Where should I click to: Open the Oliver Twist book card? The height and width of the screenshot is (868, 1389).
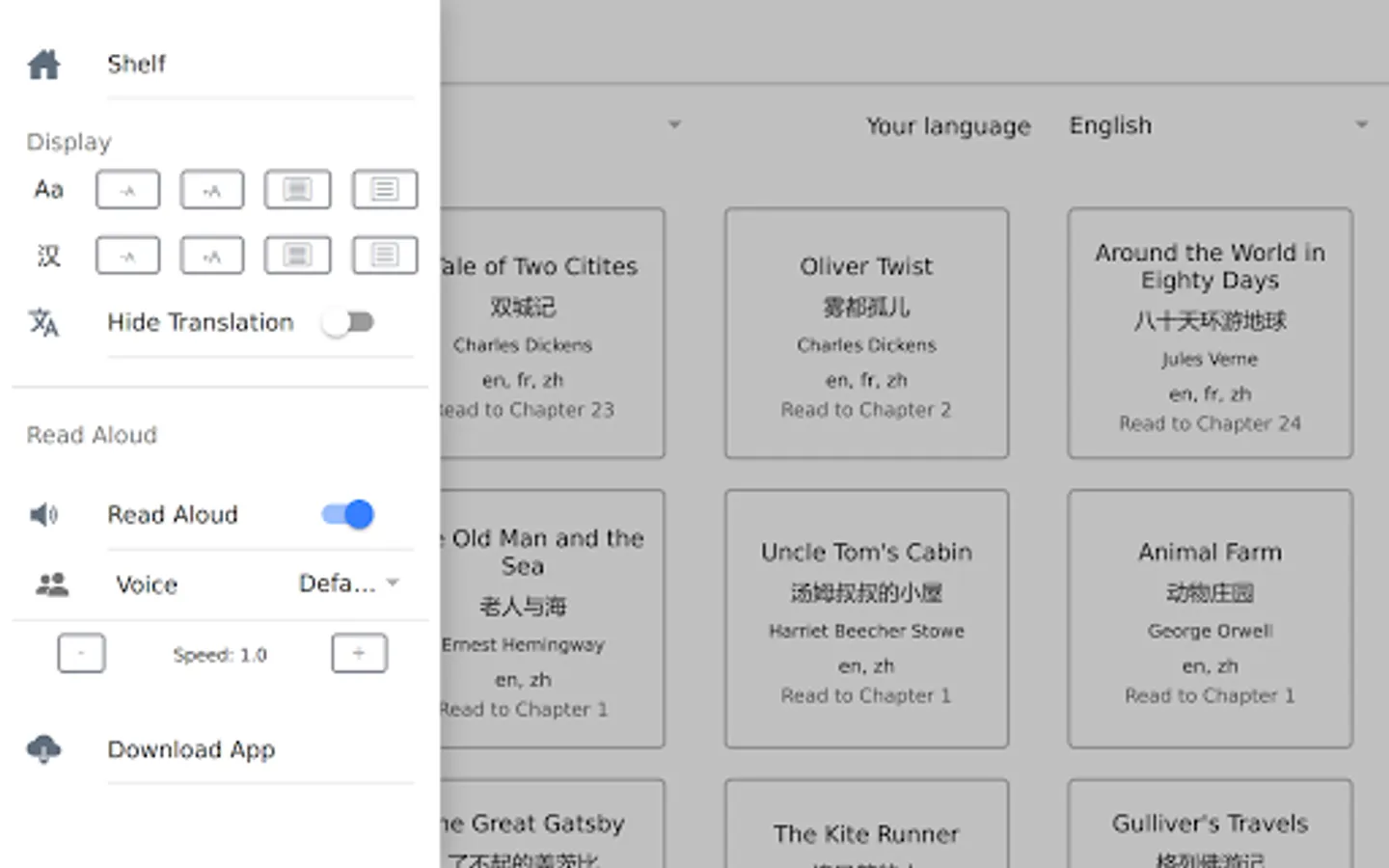tap(866, 333)
